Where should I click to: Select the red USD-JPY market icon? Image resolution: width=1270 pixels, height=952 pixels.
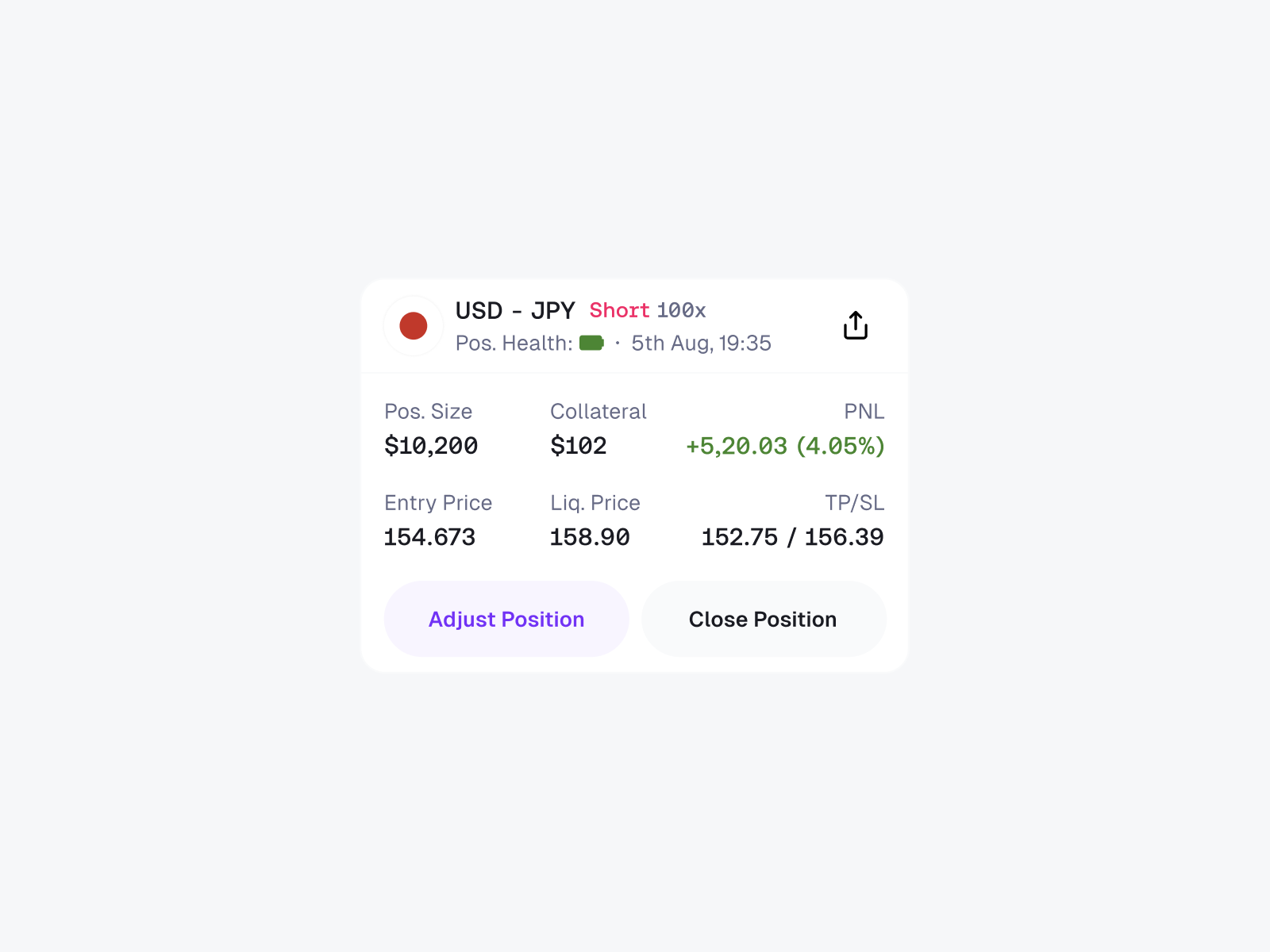pos(413,325)
